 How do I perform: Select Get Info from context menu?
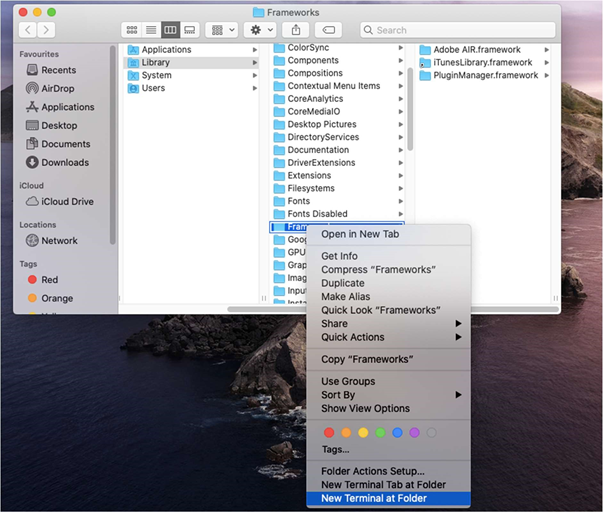pos(342,256)
